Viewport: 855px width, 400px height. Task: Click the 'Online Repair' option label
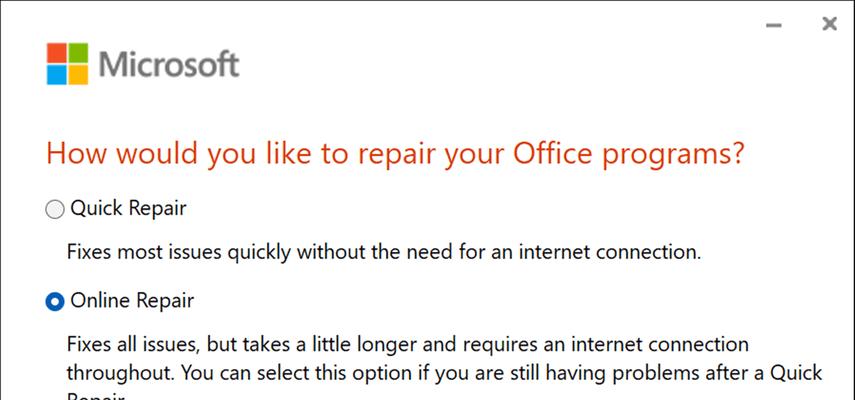[133, 301]
